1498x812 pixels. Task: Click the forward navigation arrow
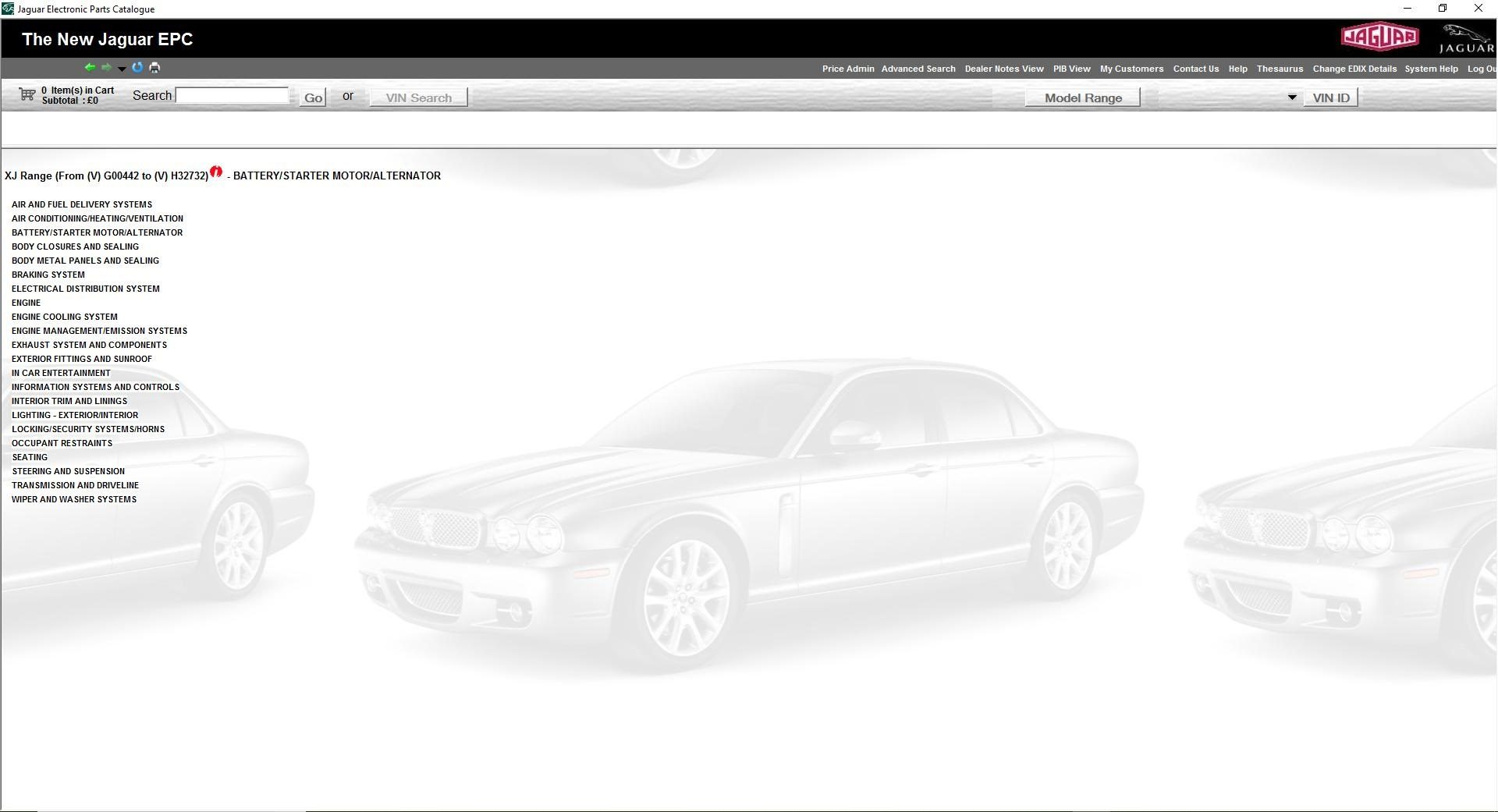[107, 68]
